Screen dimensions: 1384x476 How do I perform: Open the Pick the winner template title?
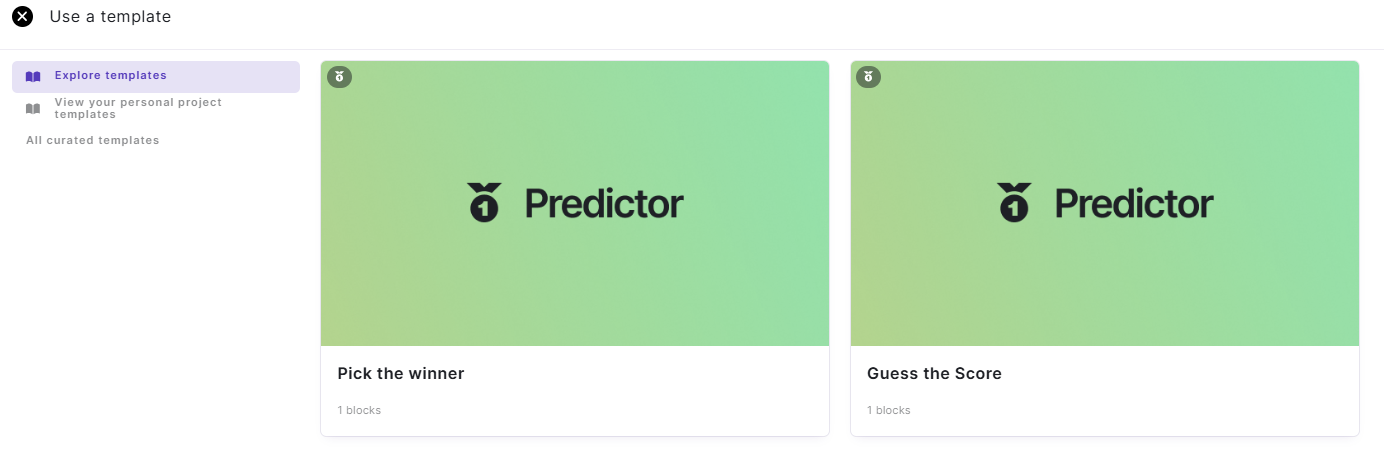click(401, 374)
